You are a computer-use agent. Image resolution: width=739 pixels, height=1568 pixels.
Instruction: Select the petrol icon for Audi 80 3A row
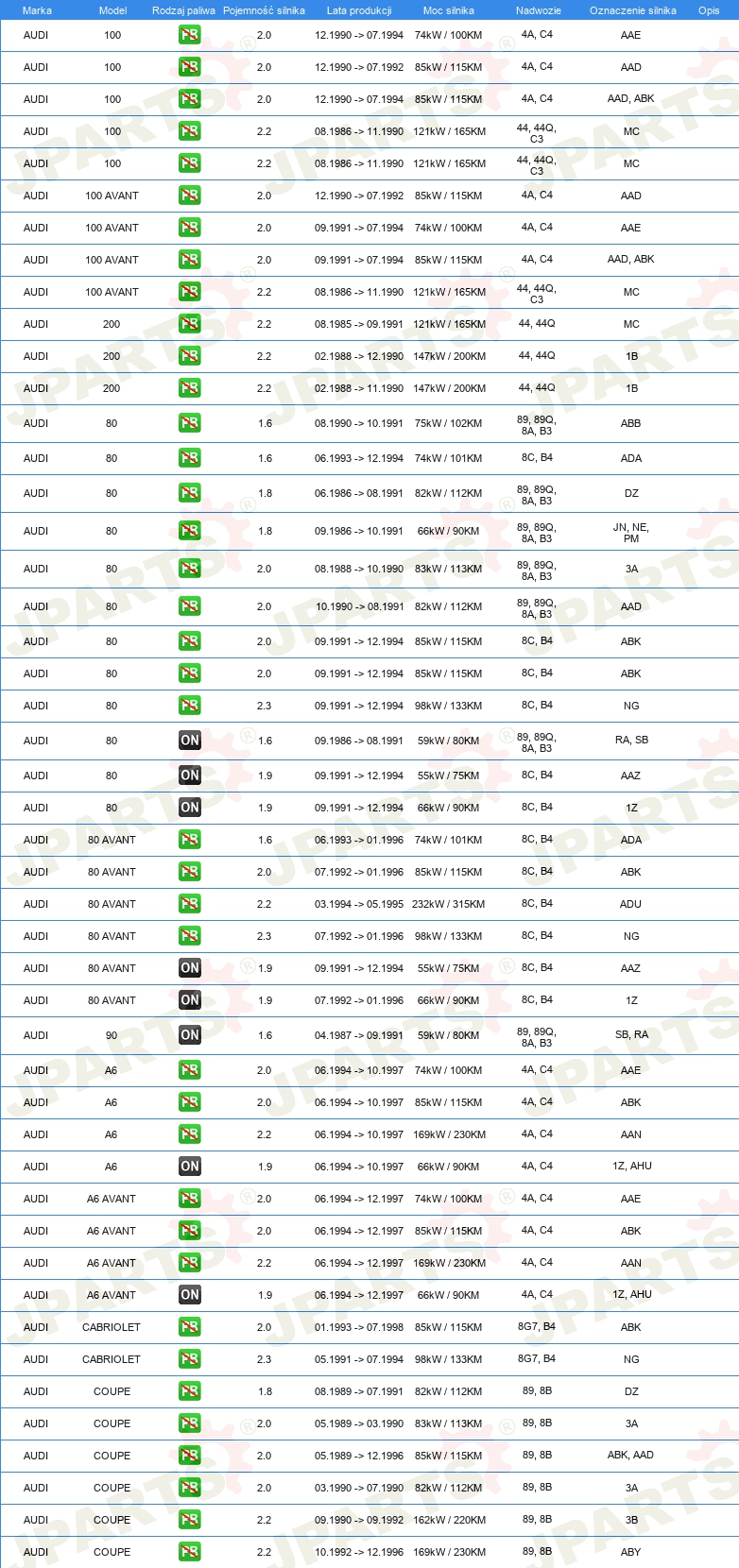190,569
